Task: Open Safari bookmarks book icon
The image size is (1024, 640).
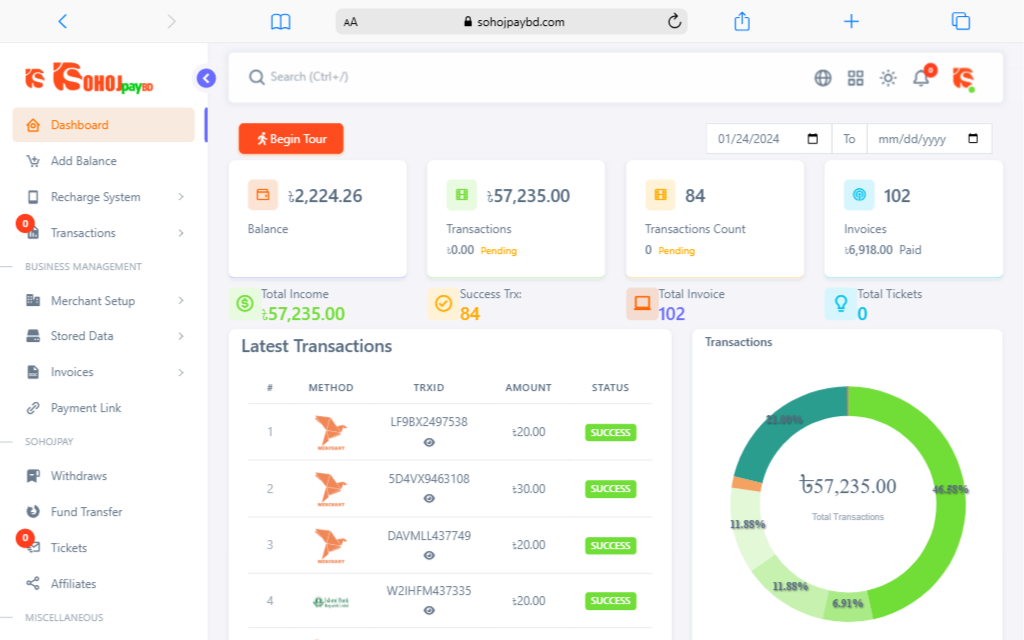Action: [281, 21]
